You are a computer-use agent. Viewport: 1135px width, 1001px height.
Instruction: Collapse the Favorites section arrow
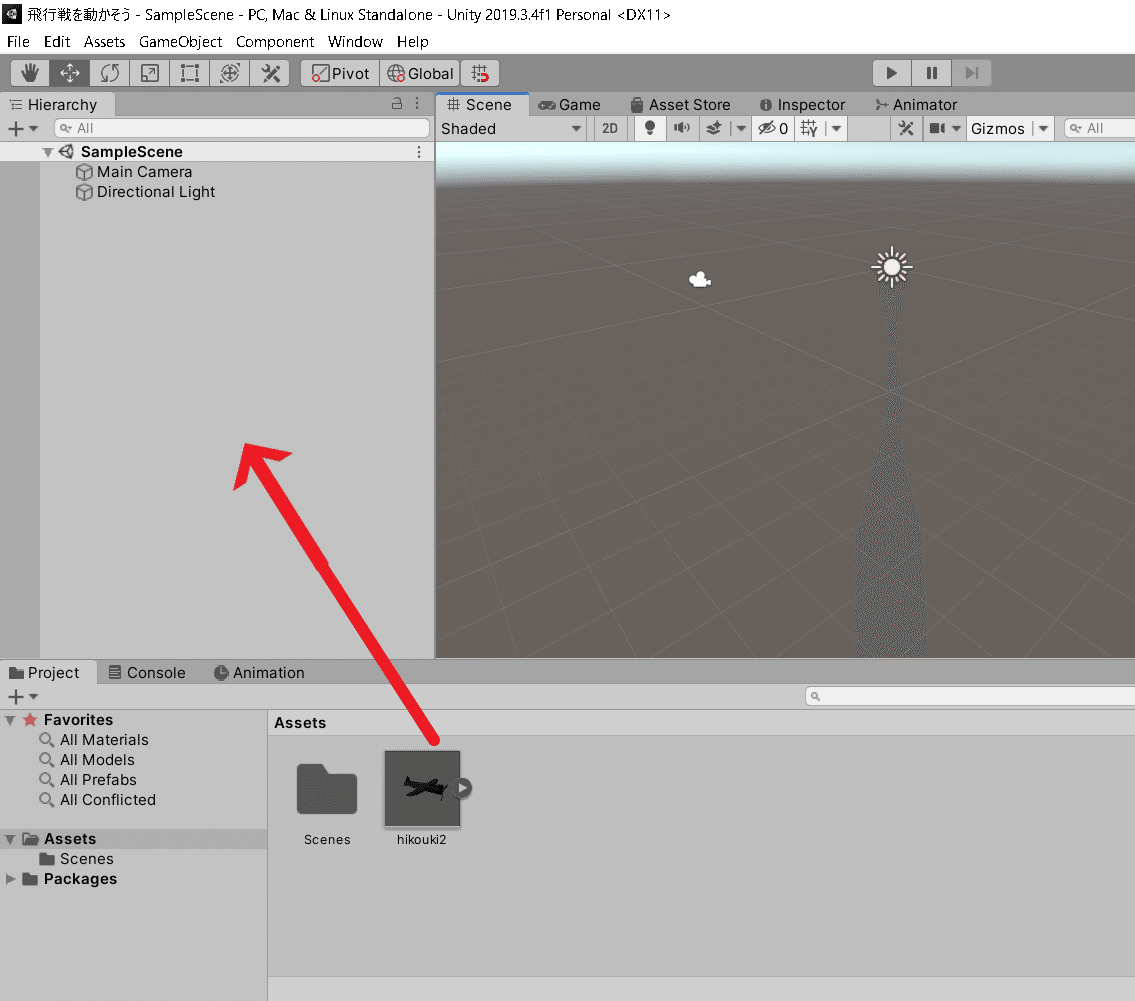click(10, 720)
